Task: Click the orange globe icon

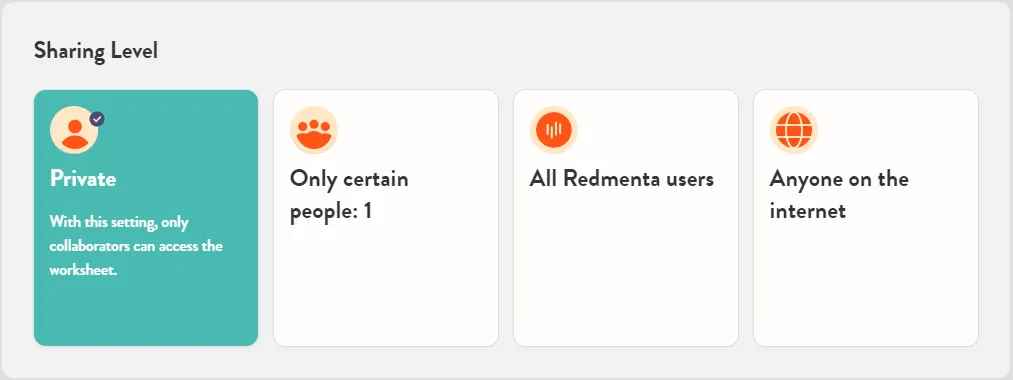Action: click(793, 130)
